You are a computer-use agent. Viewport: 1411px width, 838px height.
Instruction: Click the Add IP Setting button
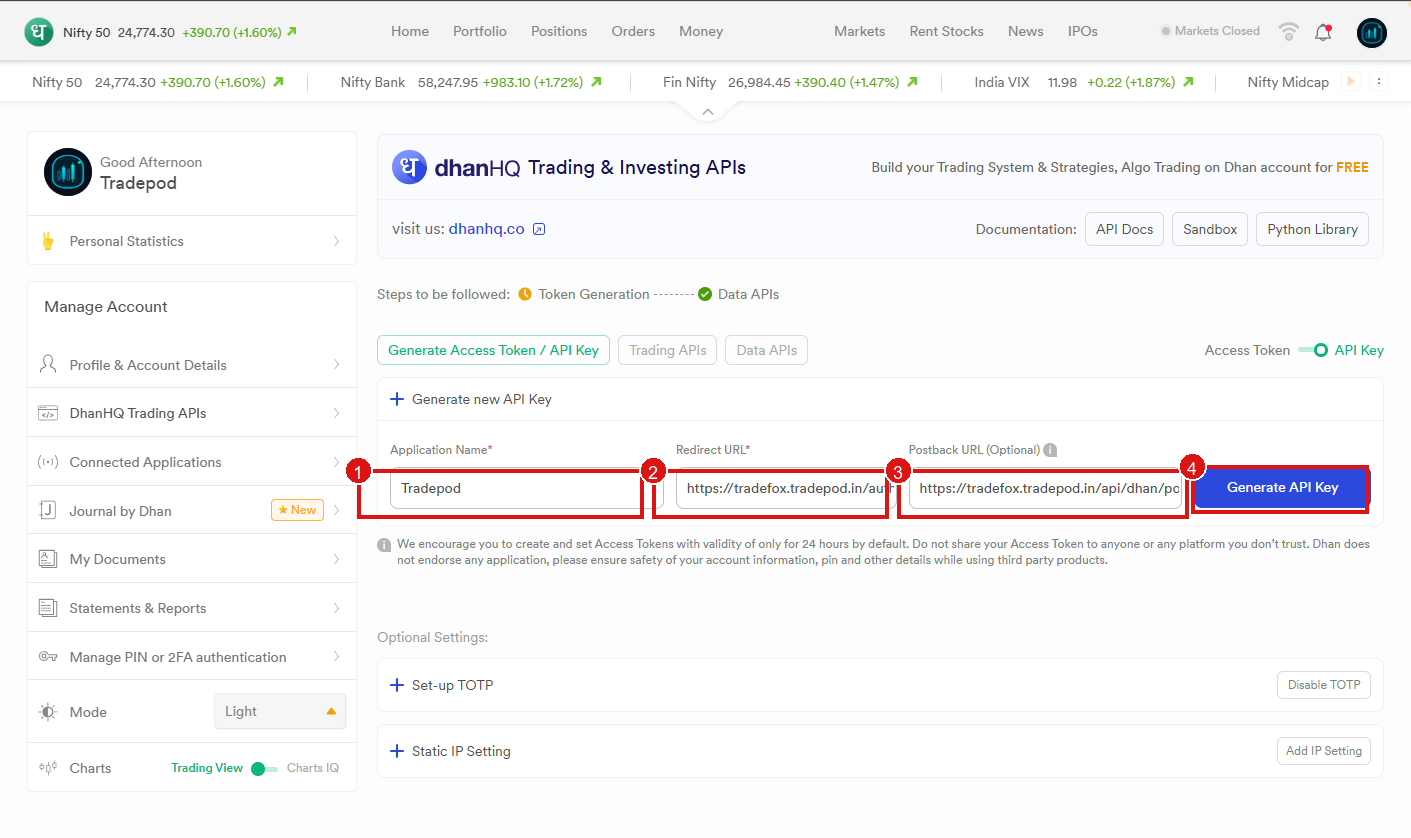[x=1324, y=751]
